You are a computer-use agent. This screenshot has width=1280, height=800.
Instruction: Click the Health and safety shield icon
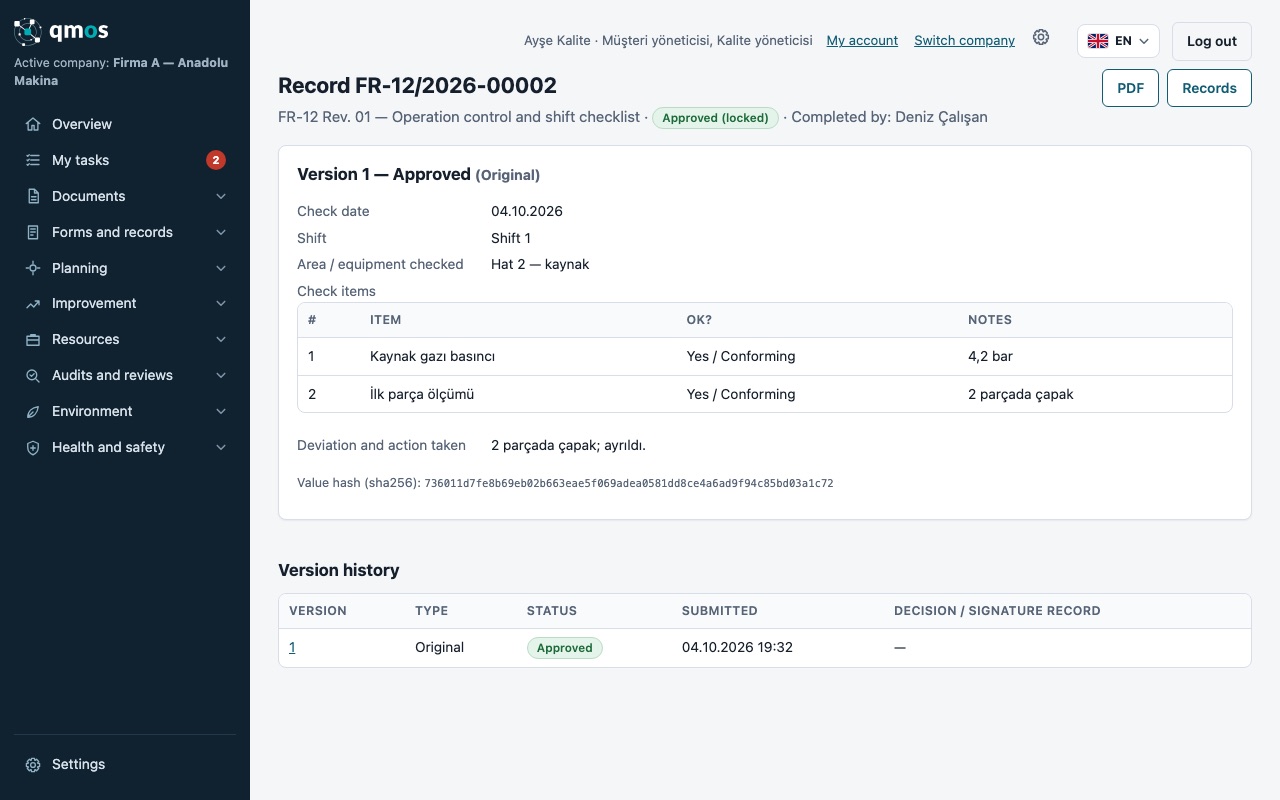33,447
